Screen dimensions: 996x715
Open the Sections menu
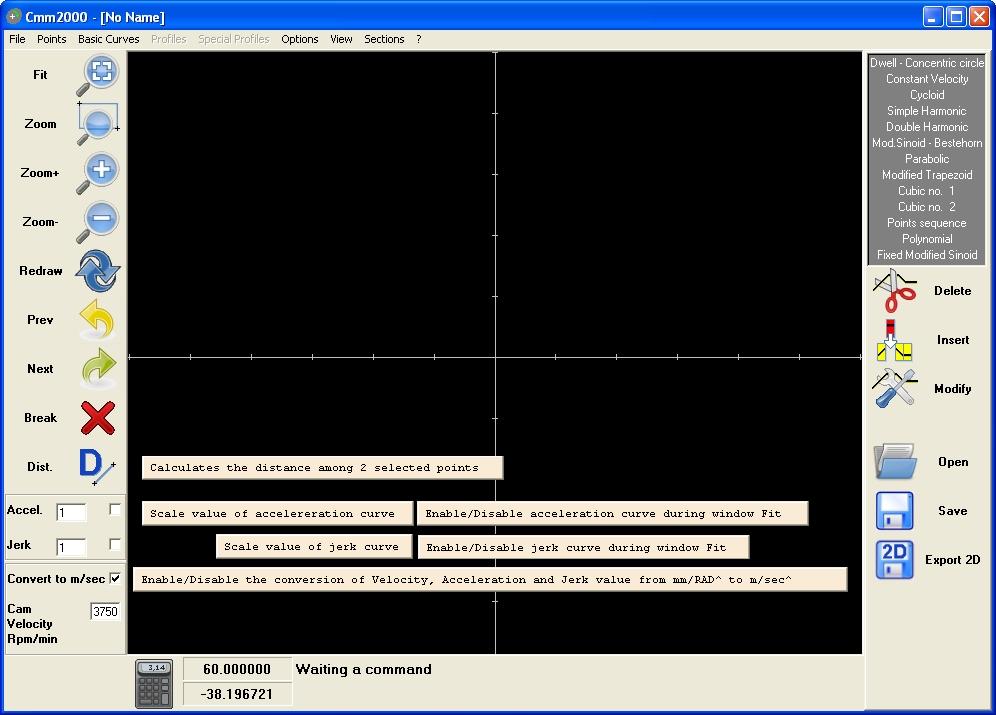[x=384, y=39]
